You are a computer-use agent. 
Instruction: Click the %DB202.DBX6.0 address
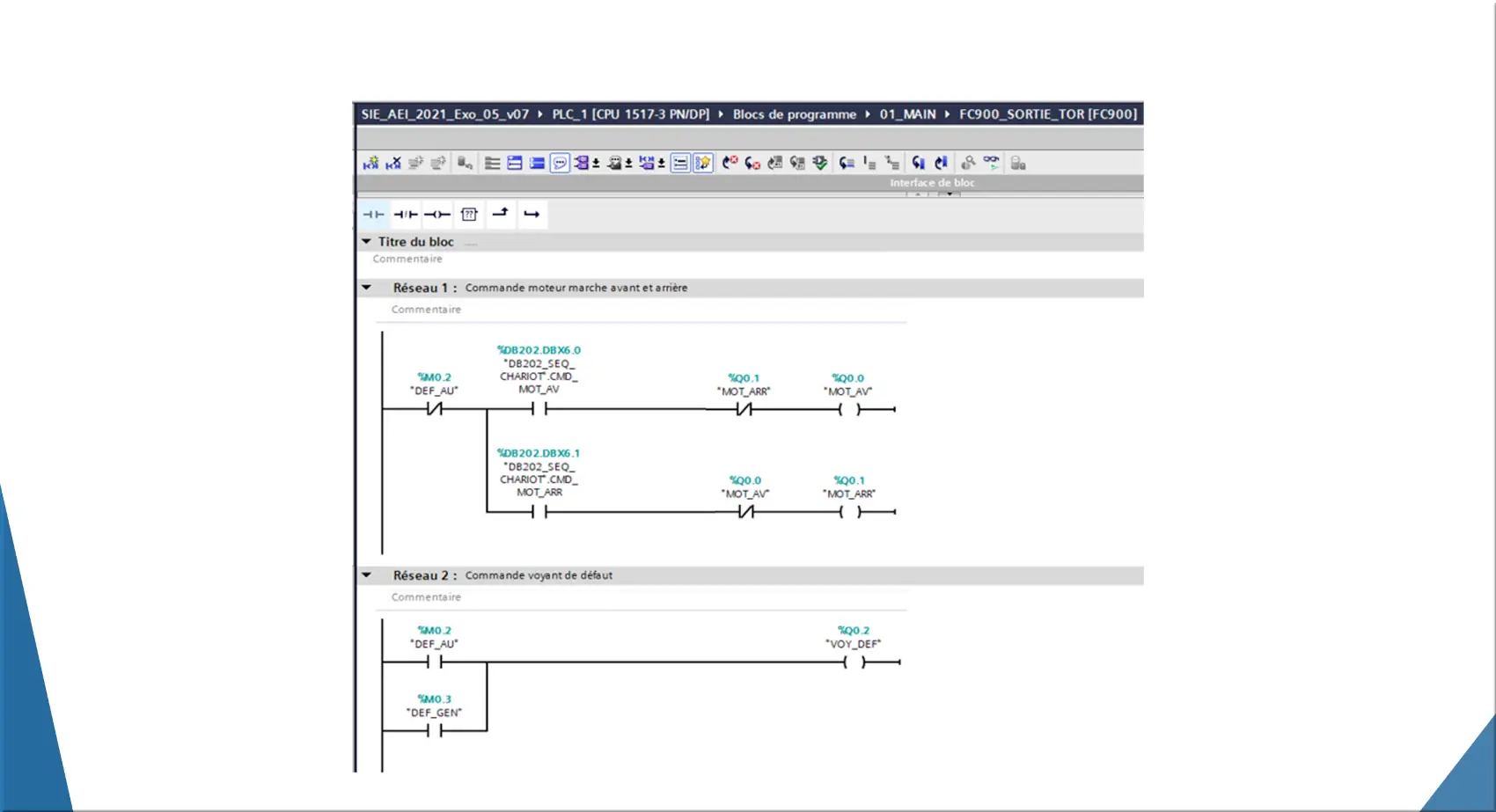539,350
